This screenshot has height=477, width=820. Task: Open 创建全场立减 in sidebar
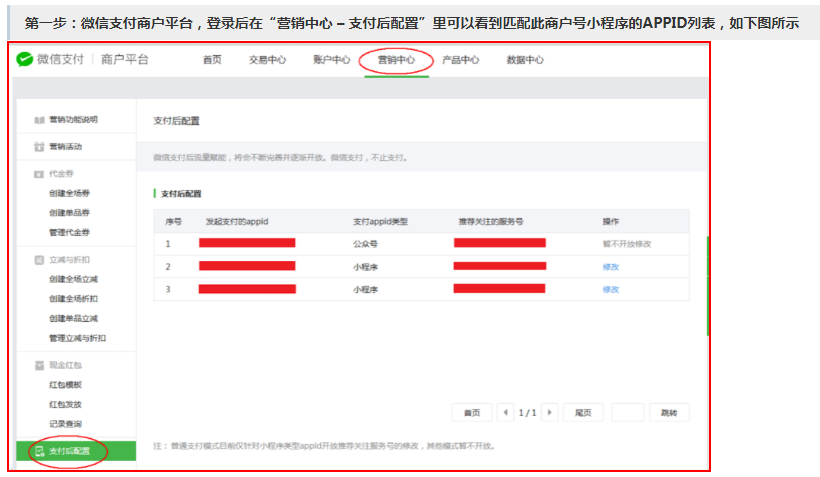click(73, 279)
